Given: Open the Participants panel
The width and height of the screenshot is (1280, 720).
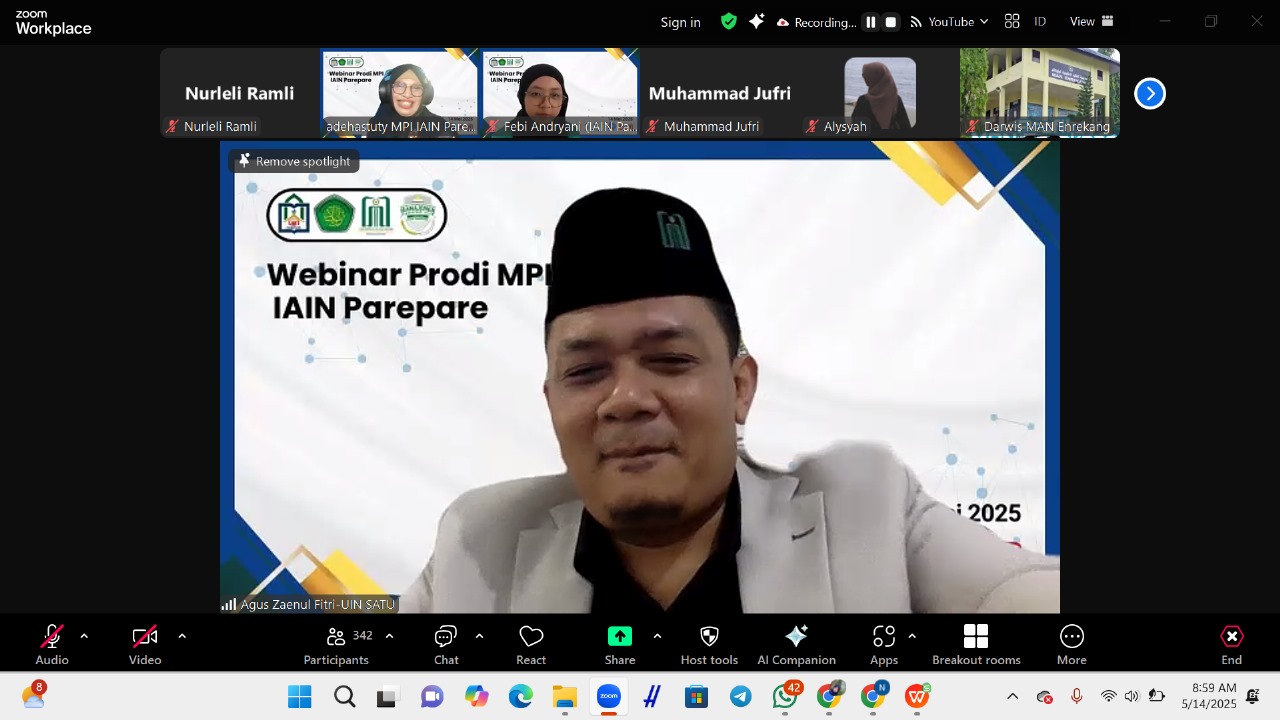Looking at the screenshot, I should click(337, 644).
